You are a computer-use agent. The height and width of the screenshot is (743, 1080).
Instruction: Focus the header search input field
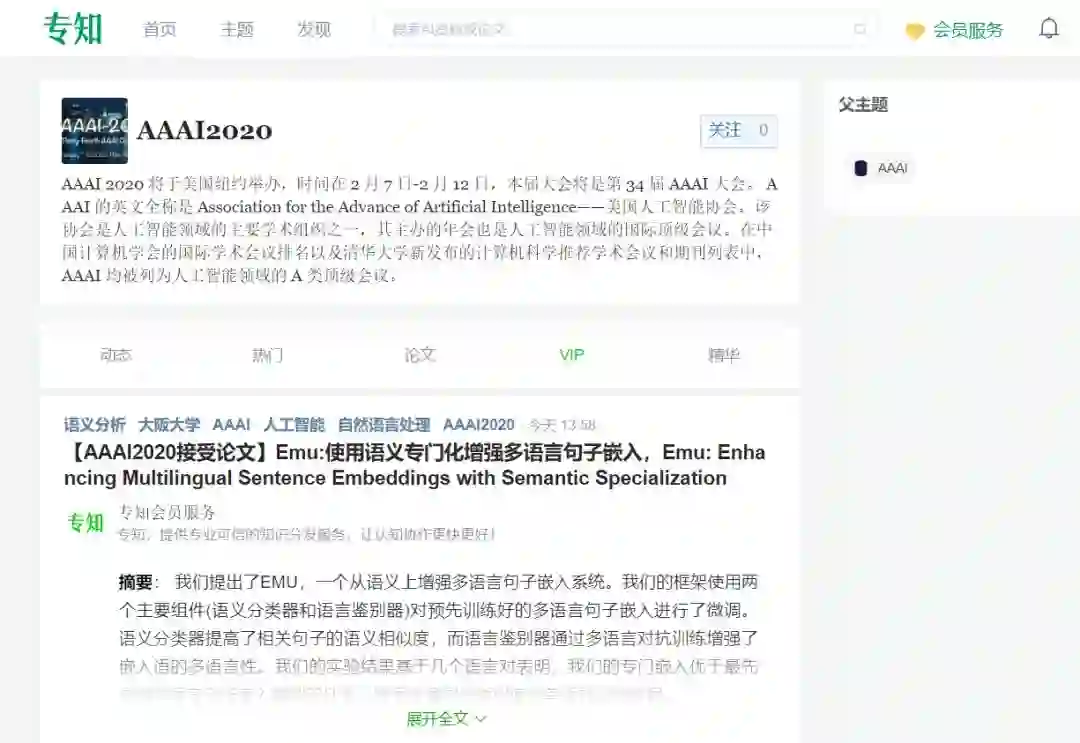click(620, 29)
